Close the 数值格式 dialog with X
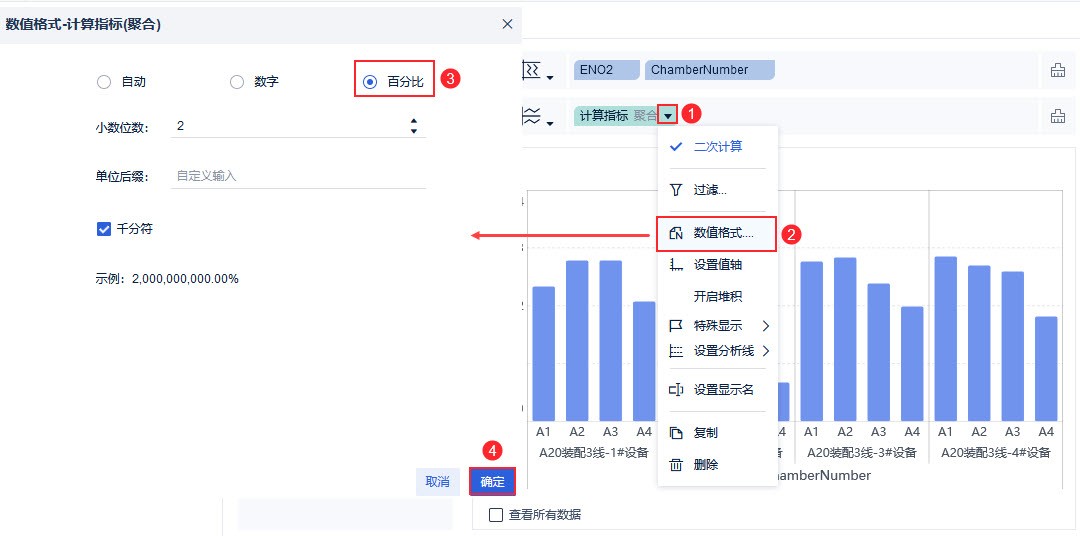This screenshot has height=536, width=1080. click(507, 24)
